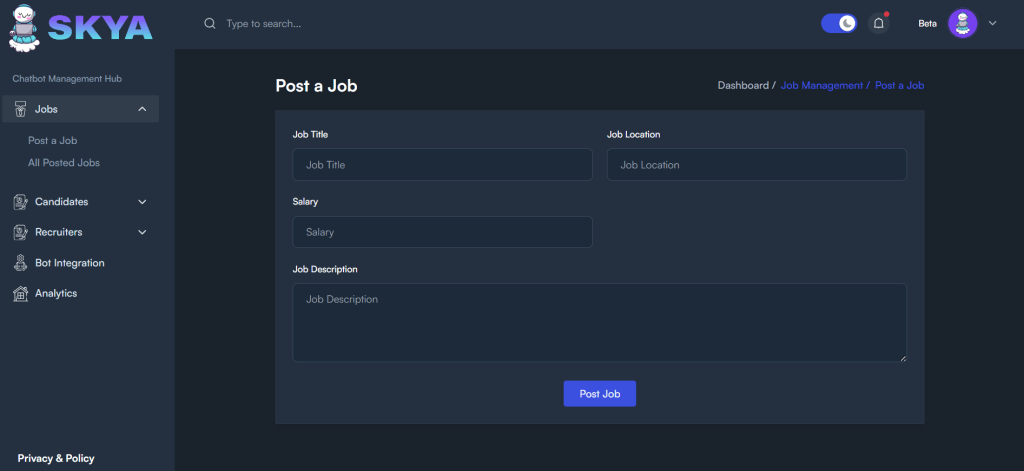Open the Privacy & Policy link
This screenshot has width=1024, height=471.
(56, 458)
